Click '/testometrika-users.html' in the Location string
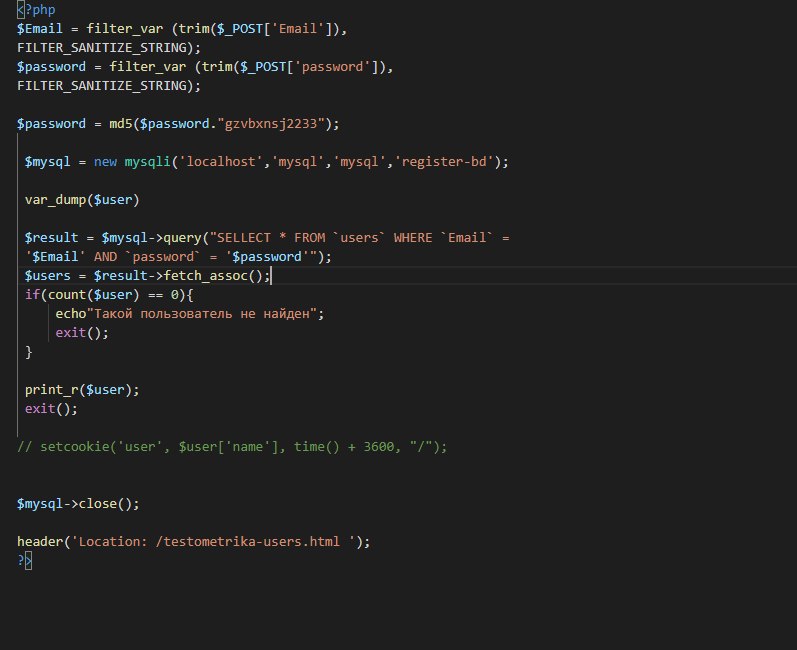 pyautogui.click(x=248, y=542)
